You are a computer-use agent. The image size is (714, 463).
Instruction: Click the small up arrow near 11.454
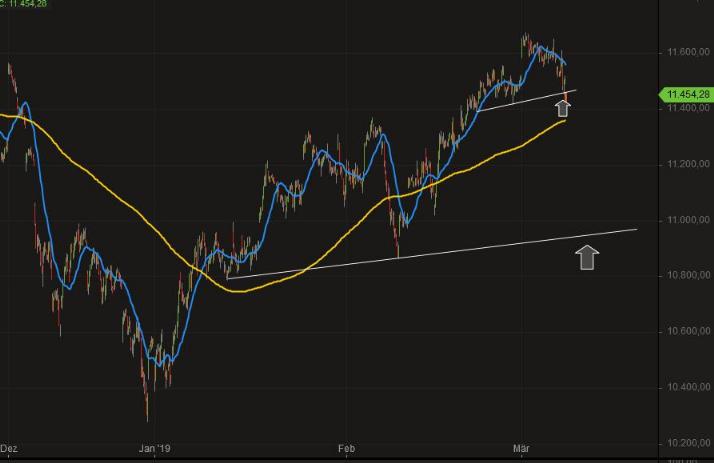point(564,107)
